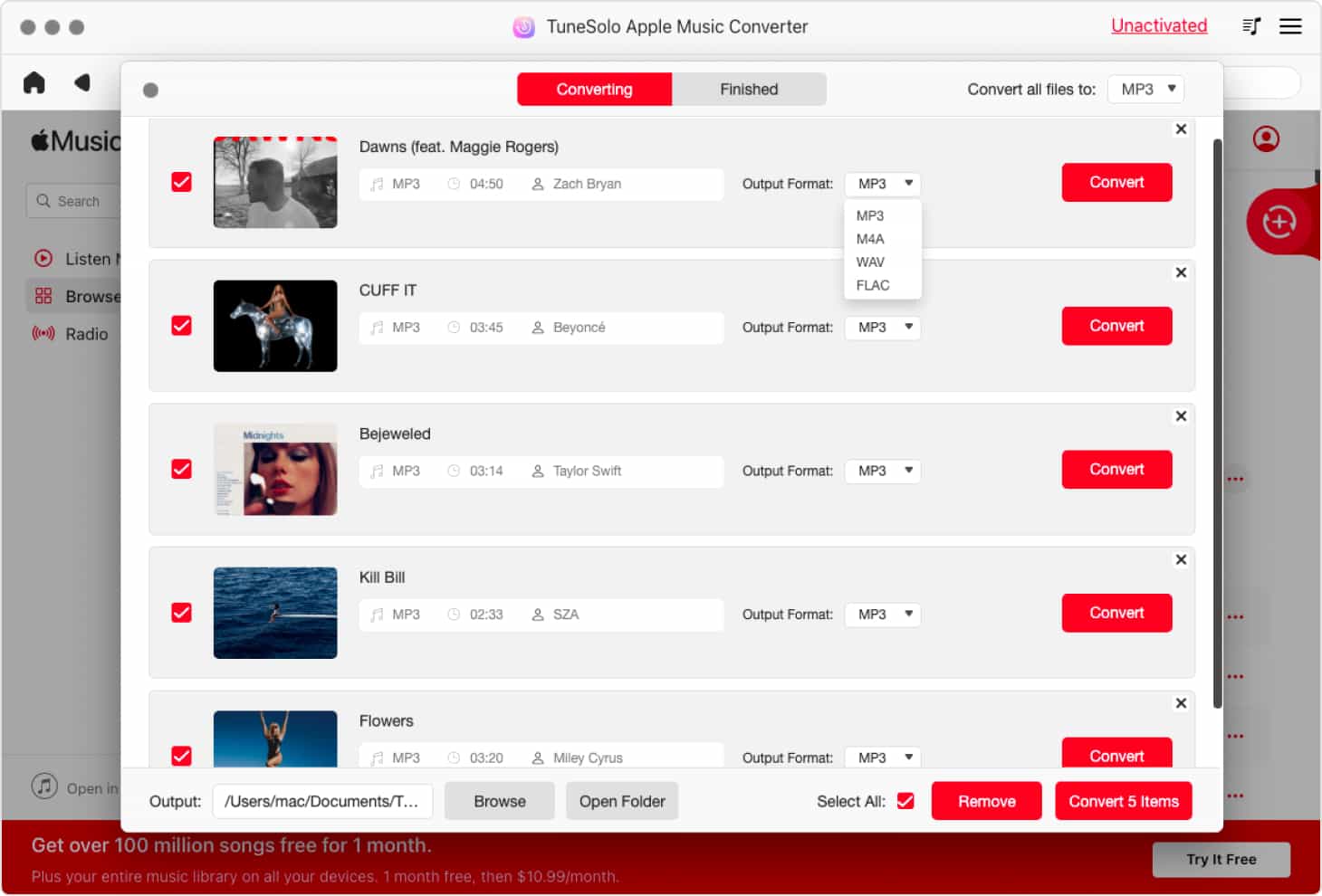Image resolution: width=1322 pixels, height=896 pixels.
Task: Convert the Flowers song
Action: tap(1116, 754)
